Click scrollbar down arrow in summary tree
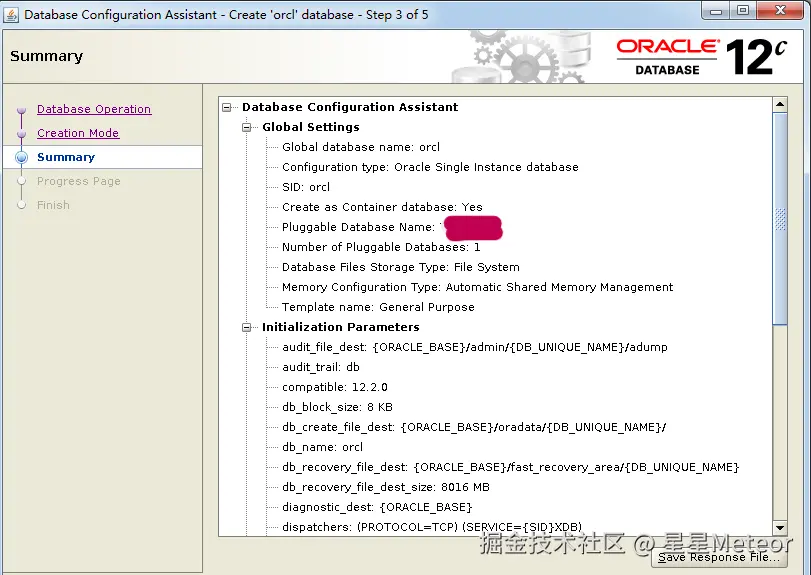The width and height of the screenshot is (811, 575). point(780,528)
